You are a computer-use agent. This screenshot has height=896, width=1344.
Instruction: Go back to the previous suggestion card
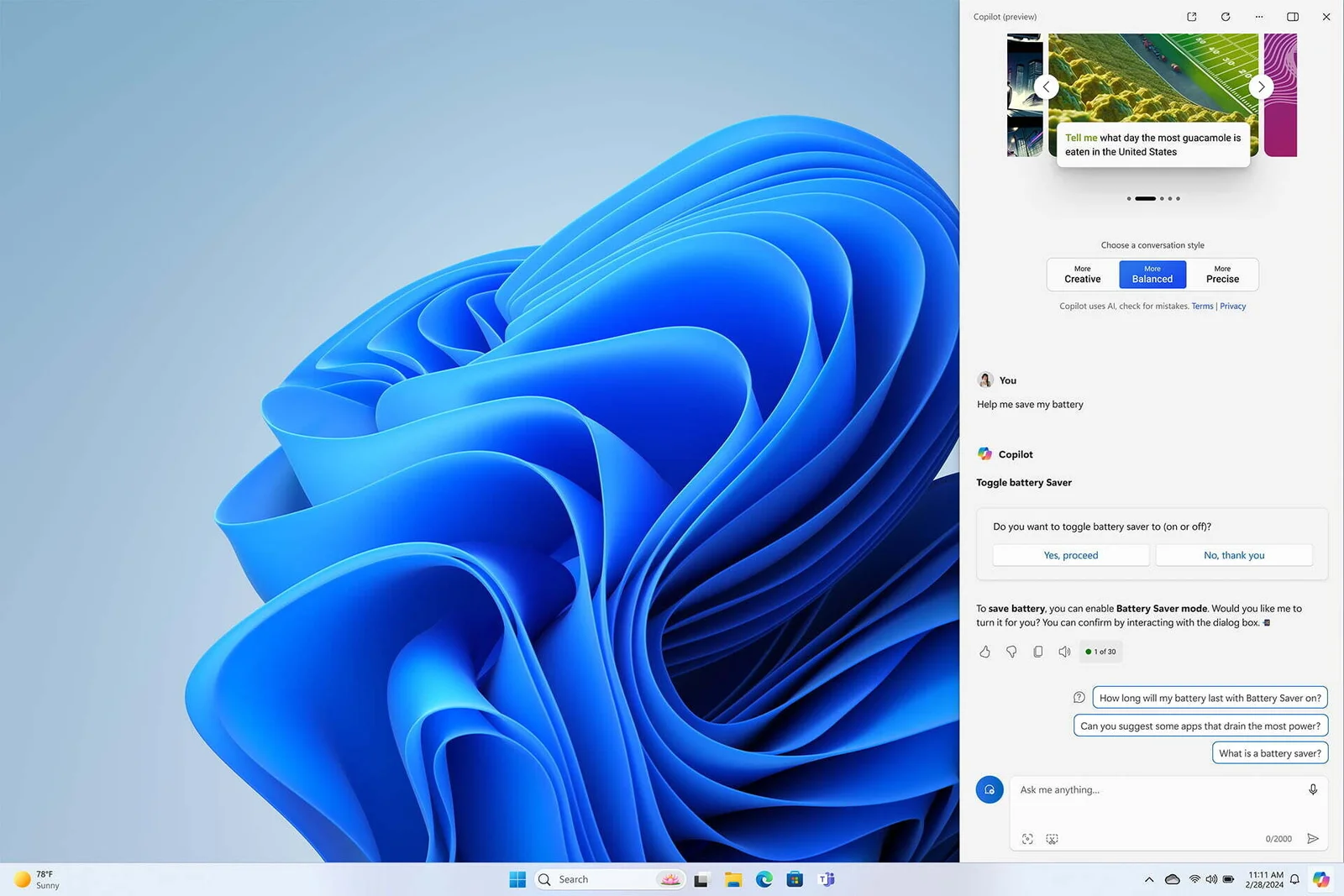point(1046,86)
